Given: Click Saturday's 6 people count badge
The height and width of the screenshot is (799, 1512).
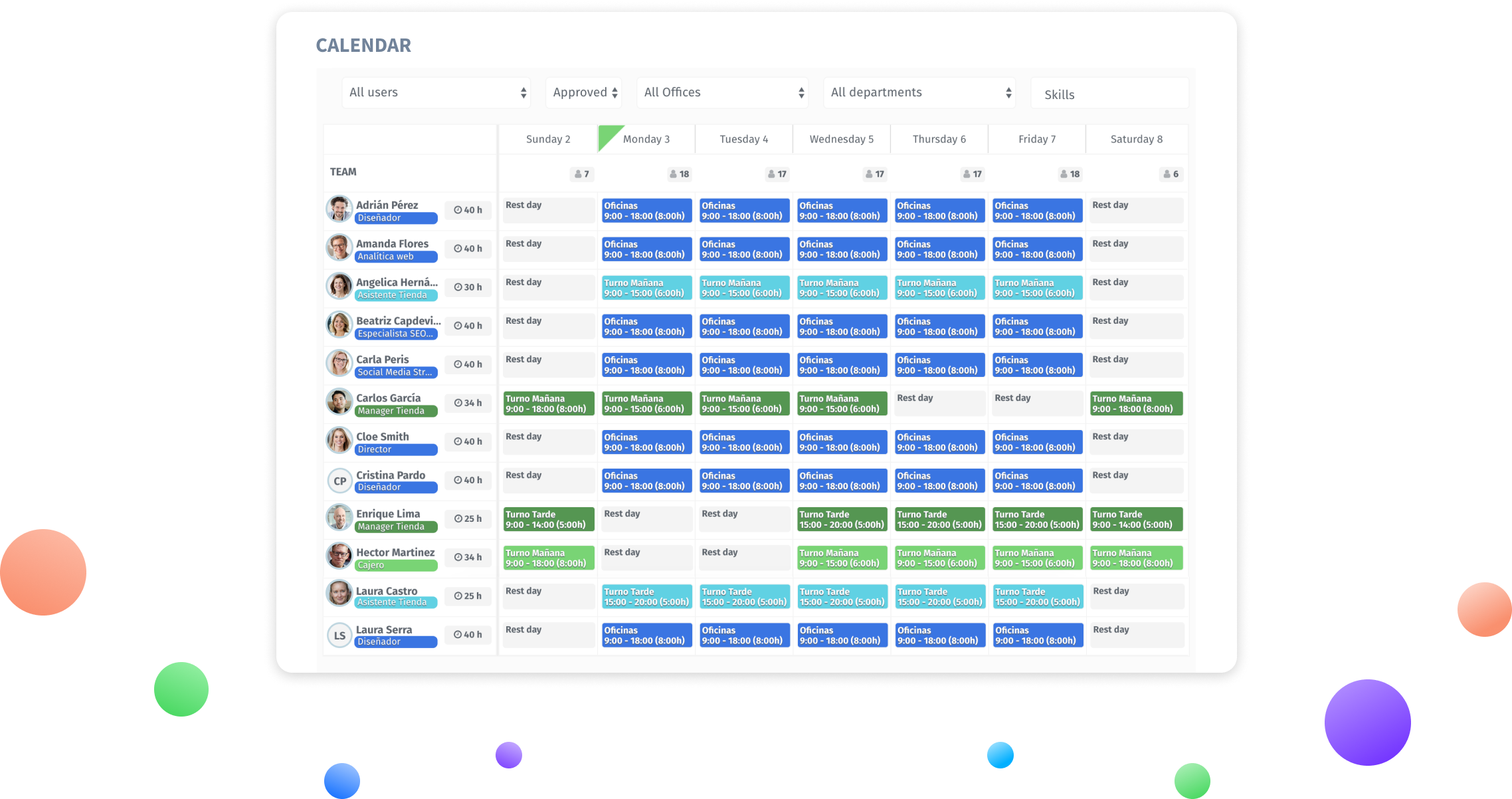Looking at the screenshot, I should pos(1171,174).
